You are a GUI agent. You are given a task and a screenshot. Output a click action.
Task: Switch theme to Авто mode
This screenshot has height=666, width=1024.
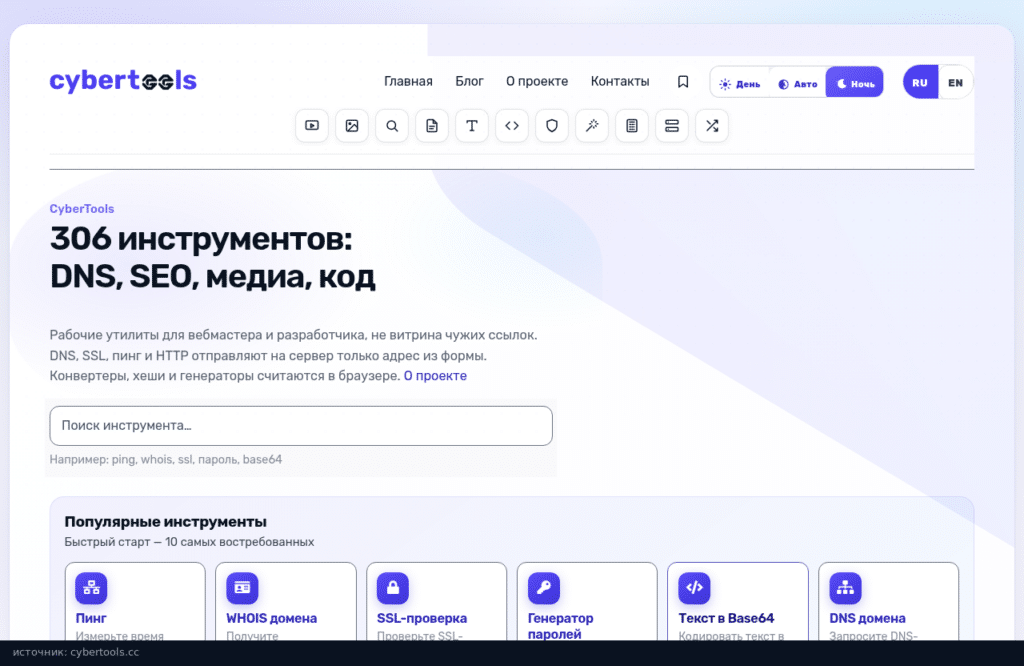click(797, 84)
